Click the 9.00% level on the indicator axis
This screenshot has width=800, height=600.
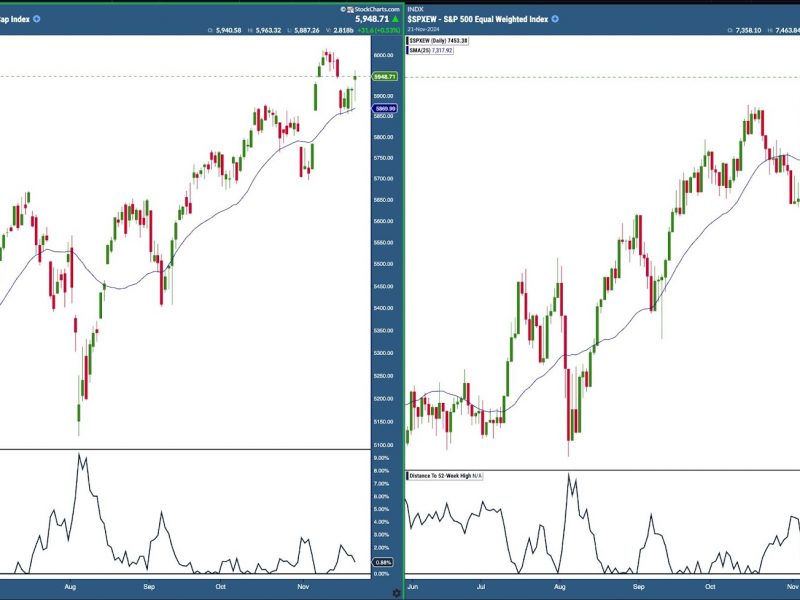381,458
